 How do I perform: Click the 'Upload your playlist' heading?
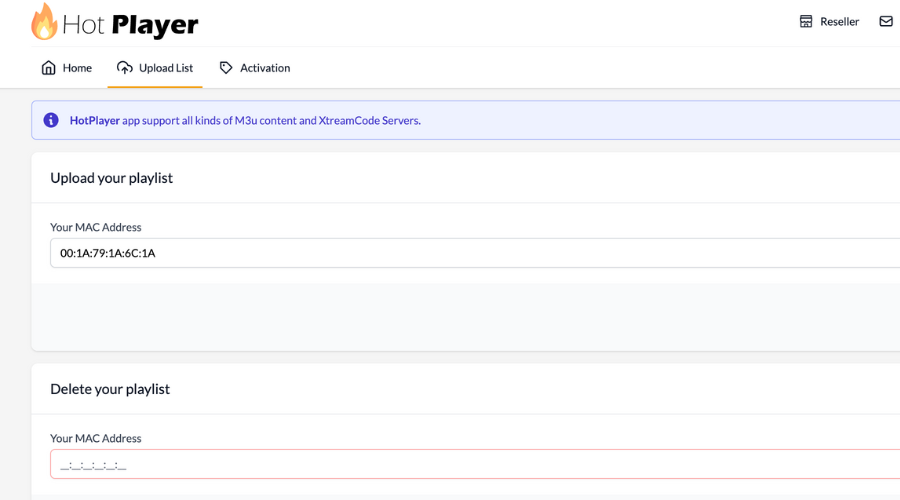coord(111,178)
